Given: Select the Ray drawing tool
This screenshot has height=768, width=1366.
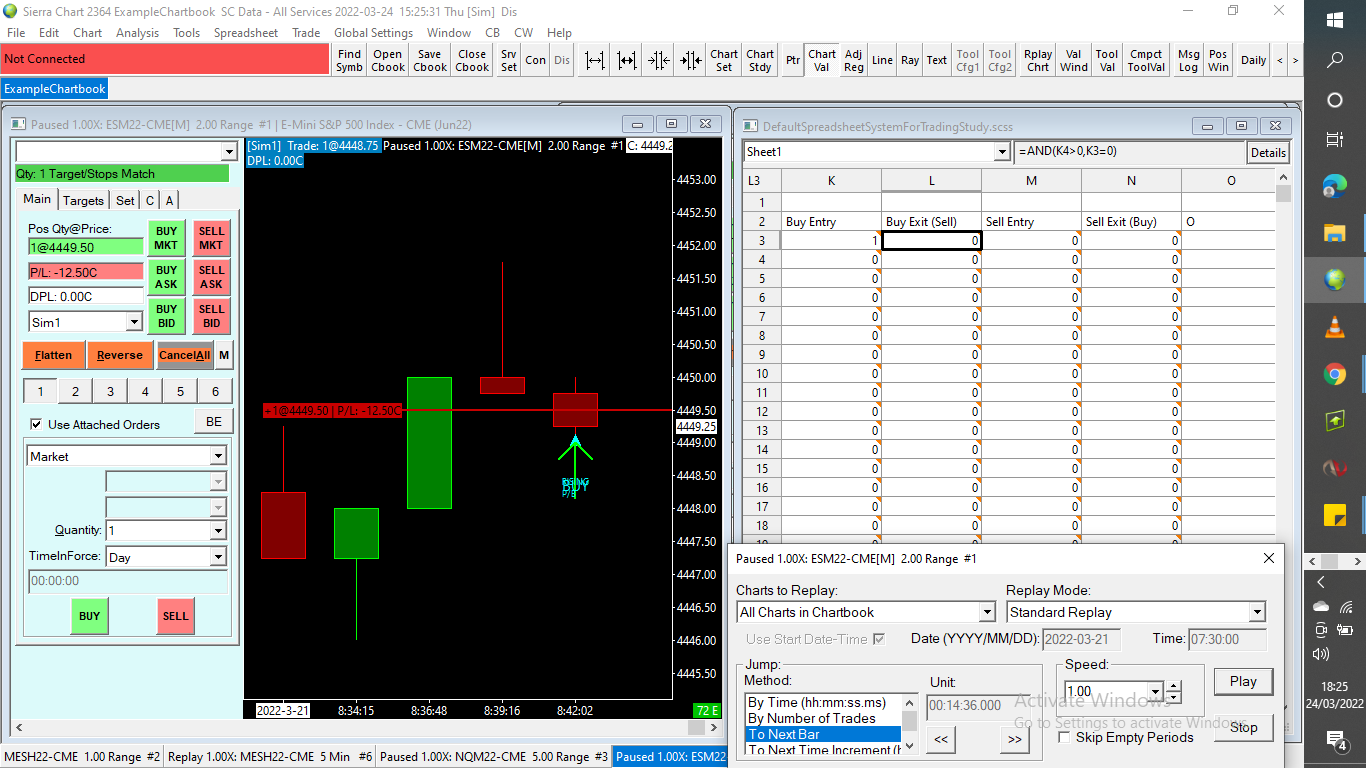Looking at the screenshot, I should [x=910, y=60].
